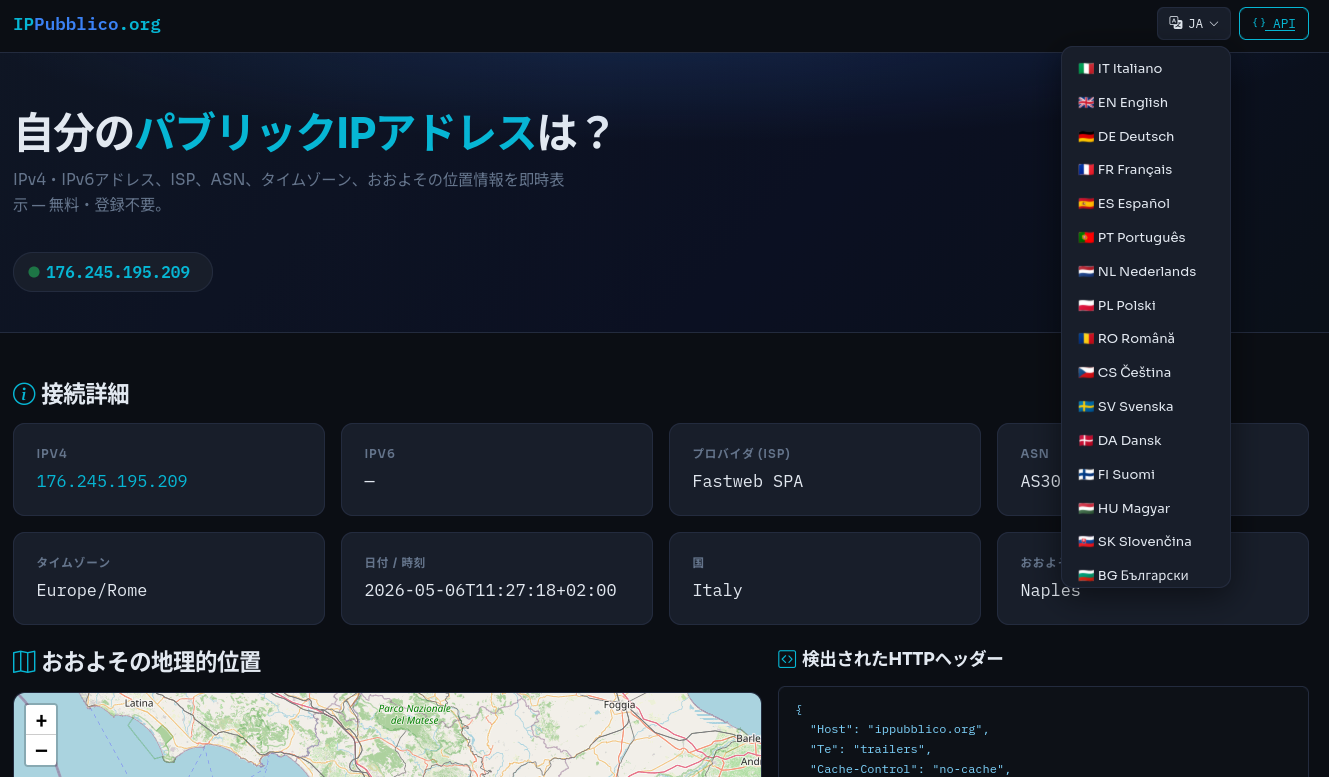Select PT Português language
Image resolution: width=1329 pixels, height=777 pixels.
(1146, 238)
